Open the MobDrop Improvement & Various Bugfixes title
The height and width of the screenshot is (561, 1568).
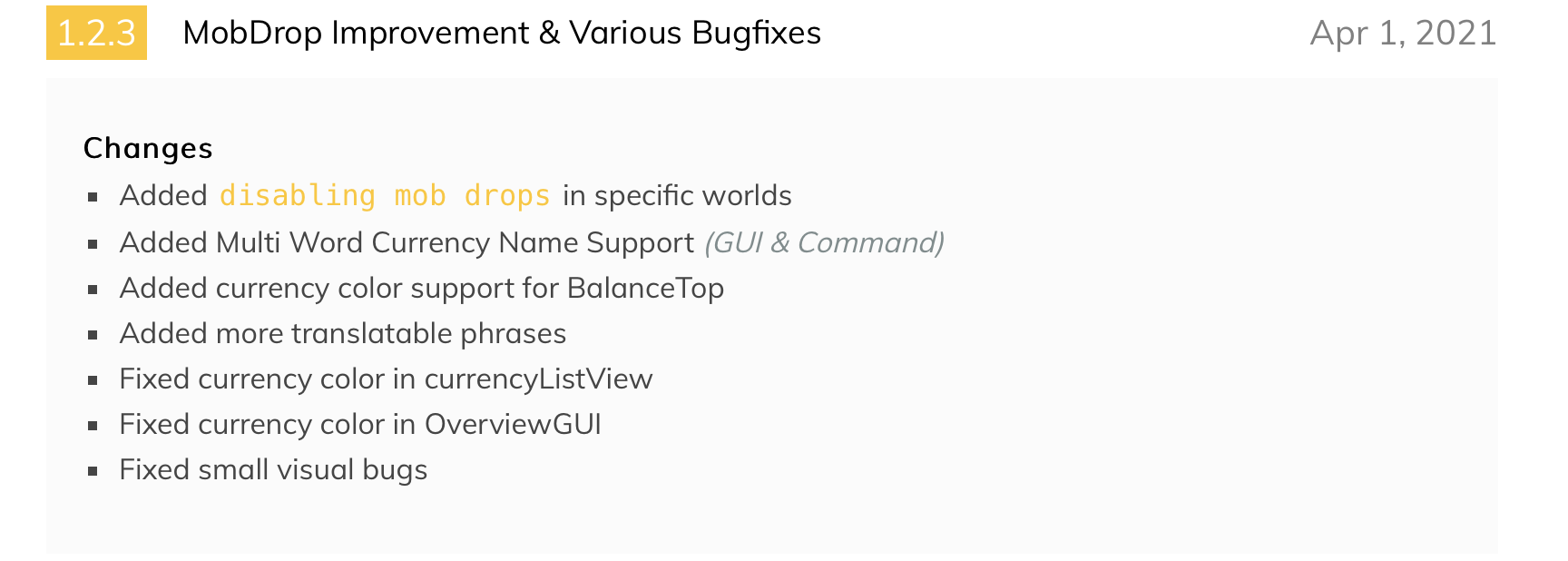(x=502, y=33)
